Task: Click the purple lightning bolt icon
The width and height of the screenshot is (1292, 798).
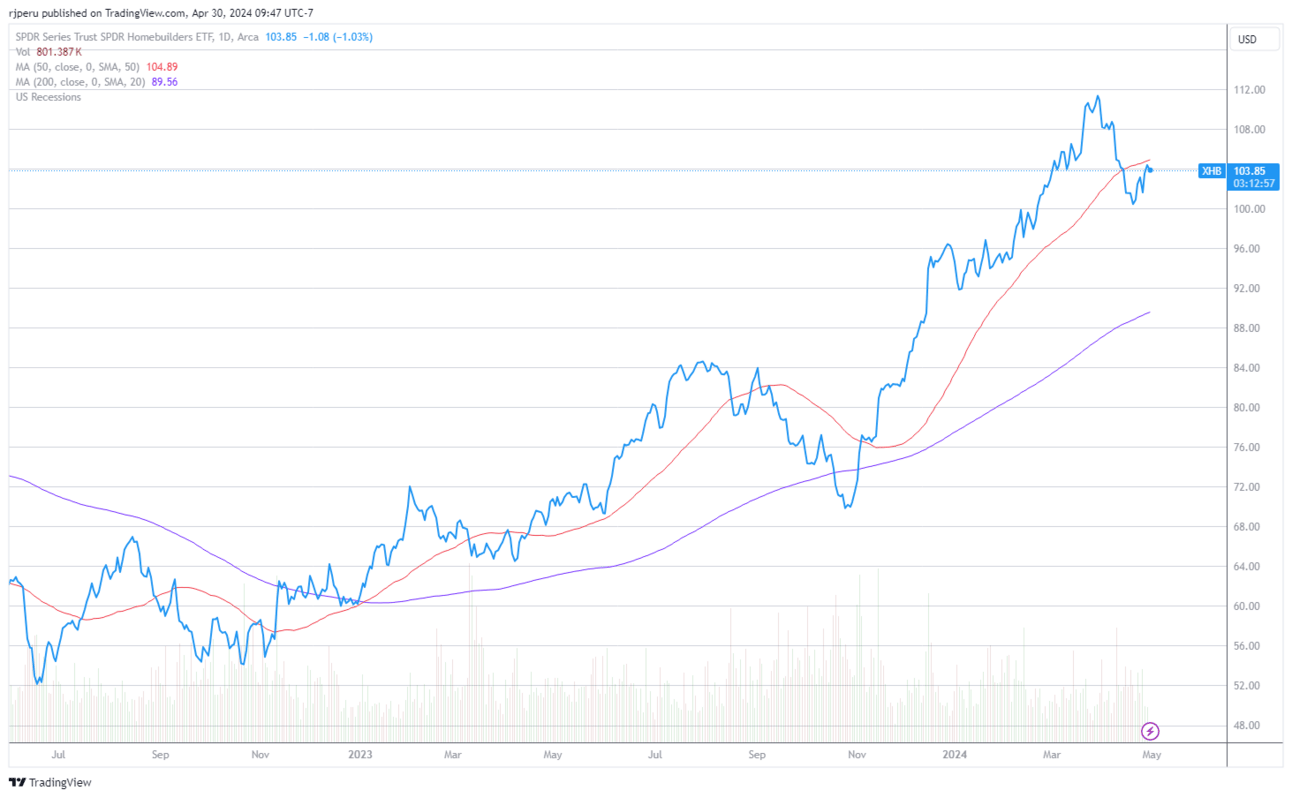Action: pyautogui.click(x=1150, y=731)
